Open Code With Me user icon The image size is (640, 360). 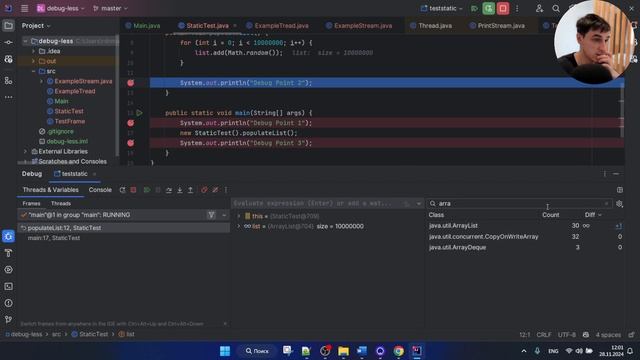pyautogui.click(x=540, y=8)
